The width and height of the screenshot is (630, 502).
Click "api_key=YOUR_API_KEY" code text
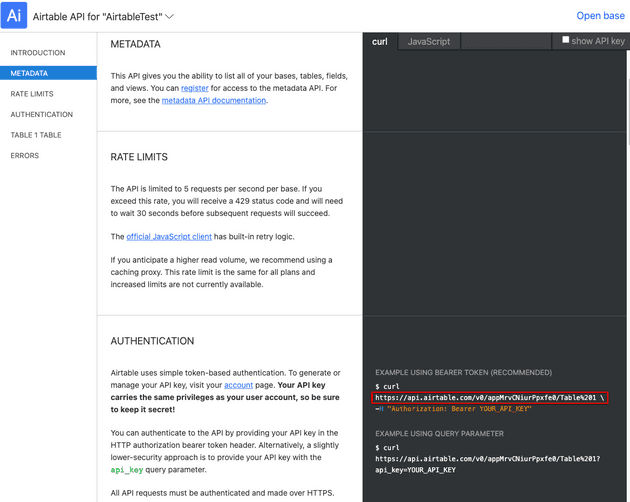(415, 470)
